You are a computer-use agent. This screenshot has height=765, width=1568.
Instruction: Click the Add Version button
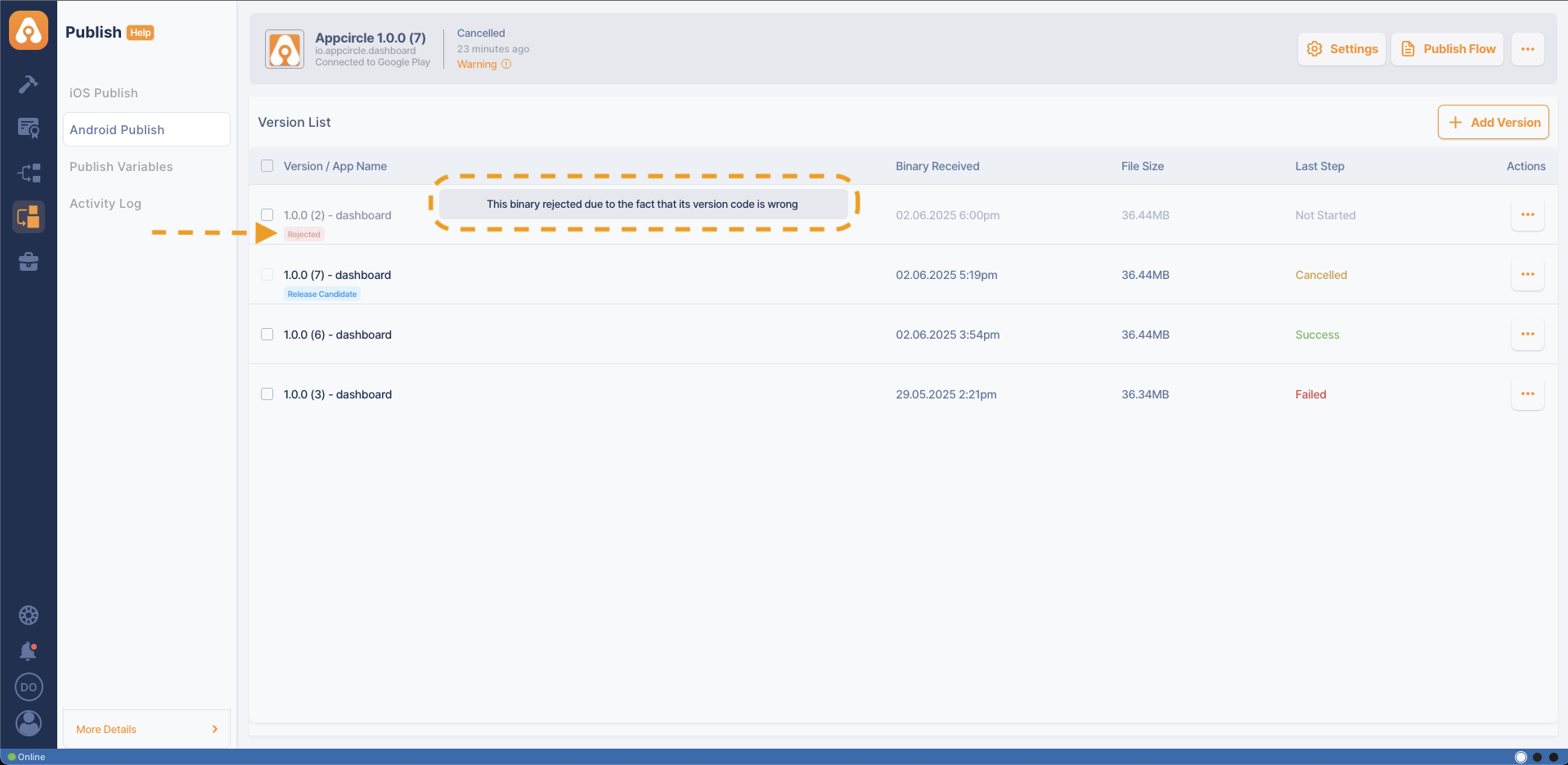click(1493, 123)
